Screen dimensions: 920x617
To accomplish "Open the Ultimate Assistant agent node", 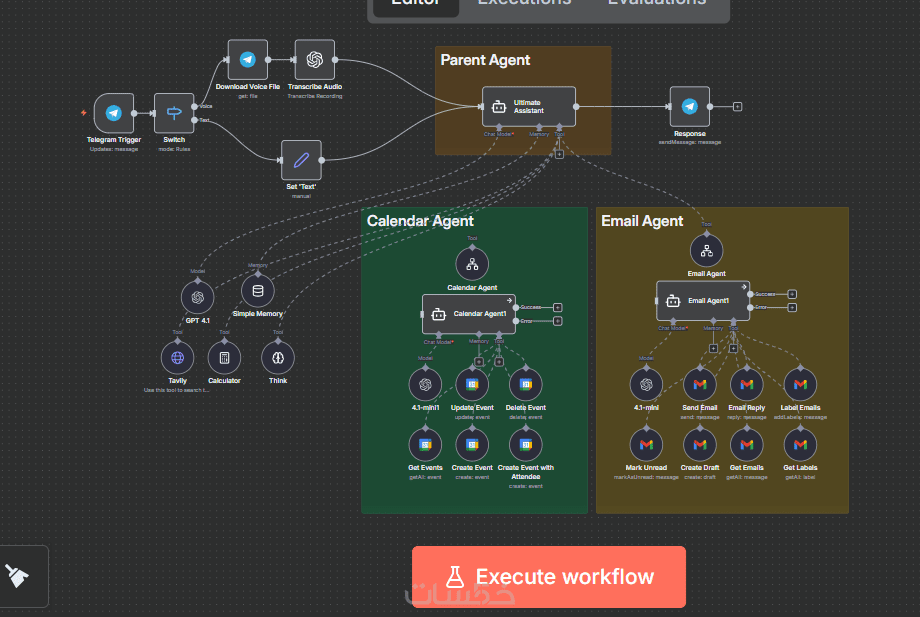I will [x=529, y=107].
